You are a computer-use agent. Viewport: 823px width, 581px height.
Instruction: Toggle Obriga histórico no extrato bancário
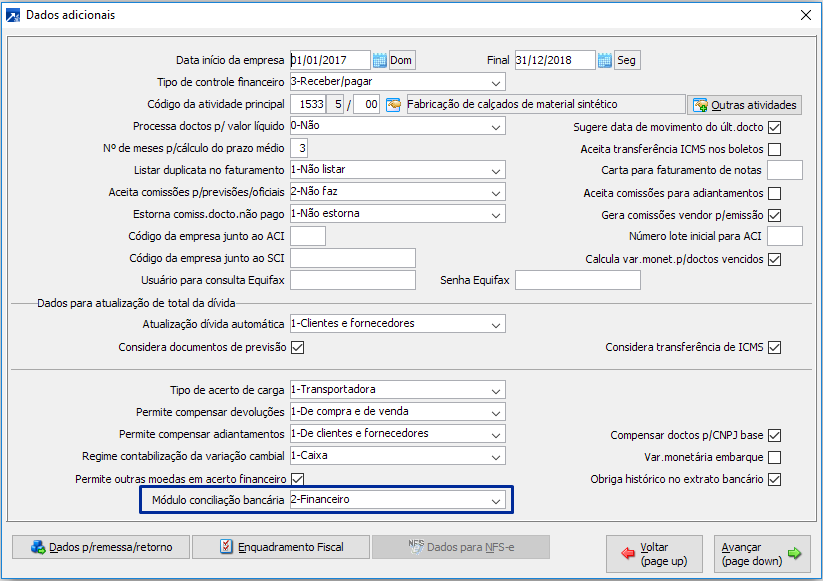click(x=775, y=479)
